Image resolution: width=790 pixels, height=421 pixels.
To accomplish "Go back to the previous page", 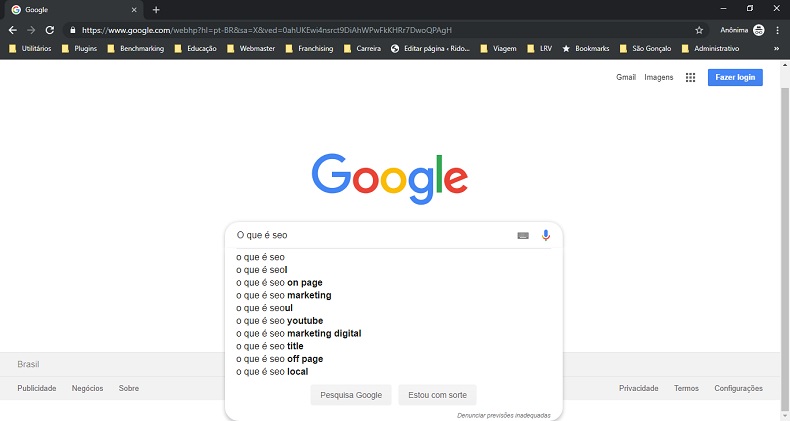I will (13, 30).
